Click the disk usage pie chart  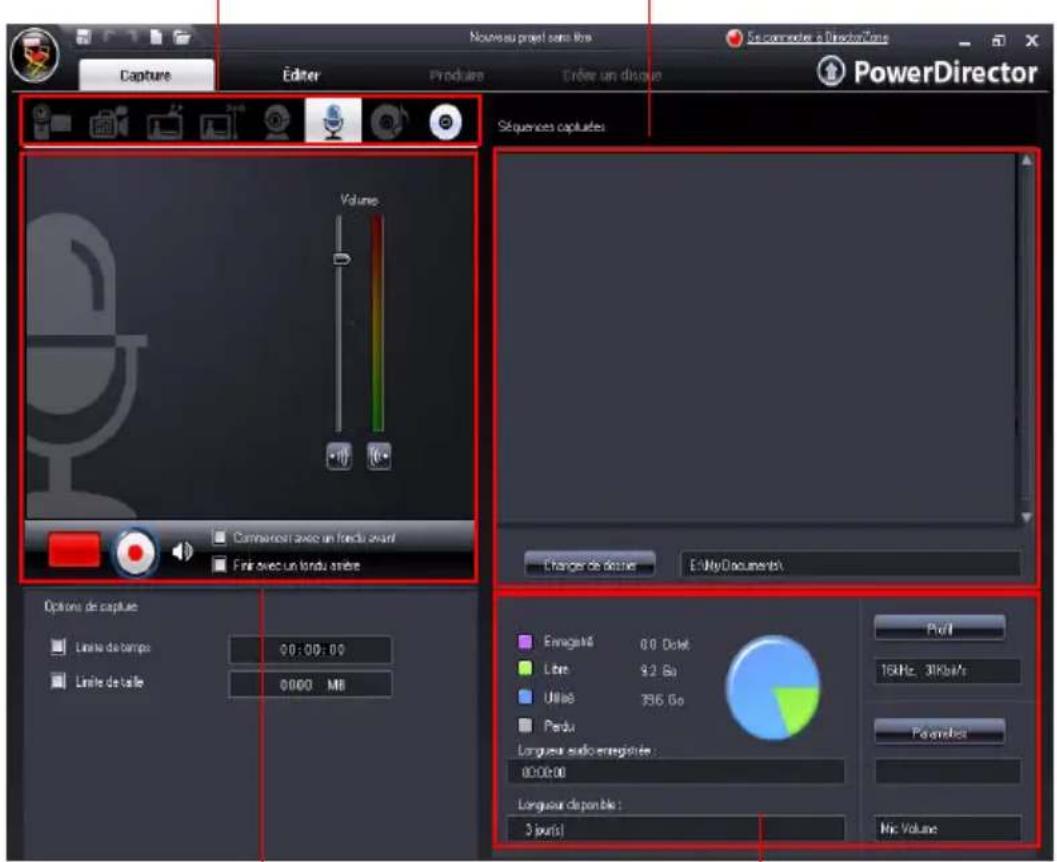[x=773, y=688]
